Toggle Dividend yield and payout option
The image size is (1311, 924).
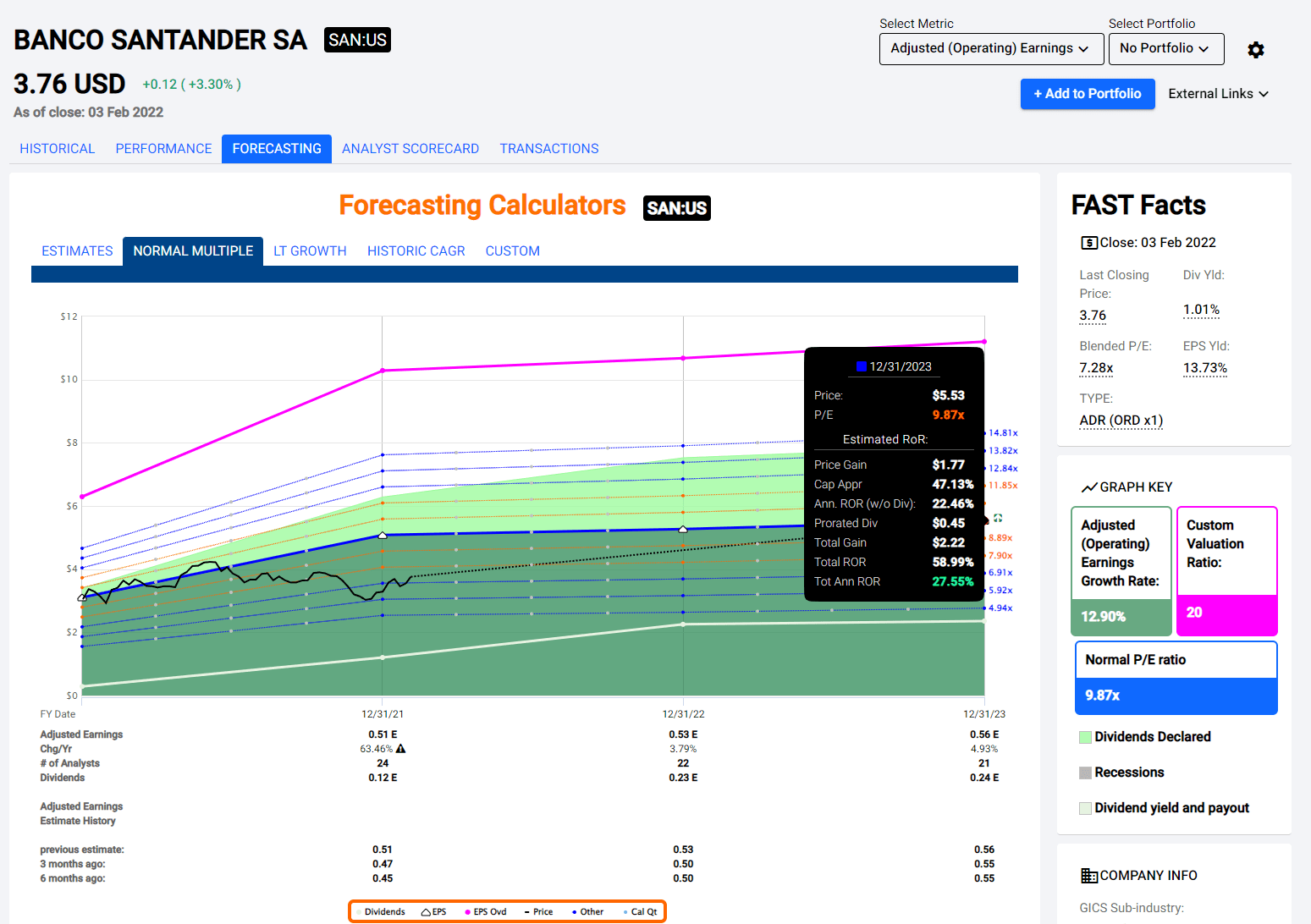(x=1164, y=808)
